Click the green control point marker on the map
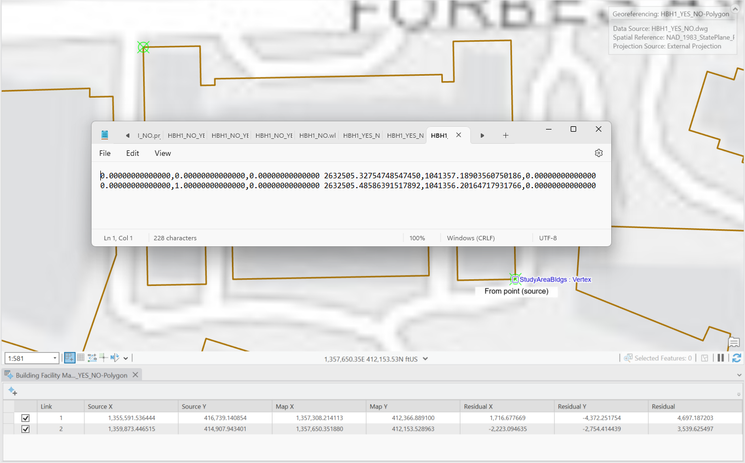Image resolution: width=745 pixels, height=463 pixels. tap(143, 47)
